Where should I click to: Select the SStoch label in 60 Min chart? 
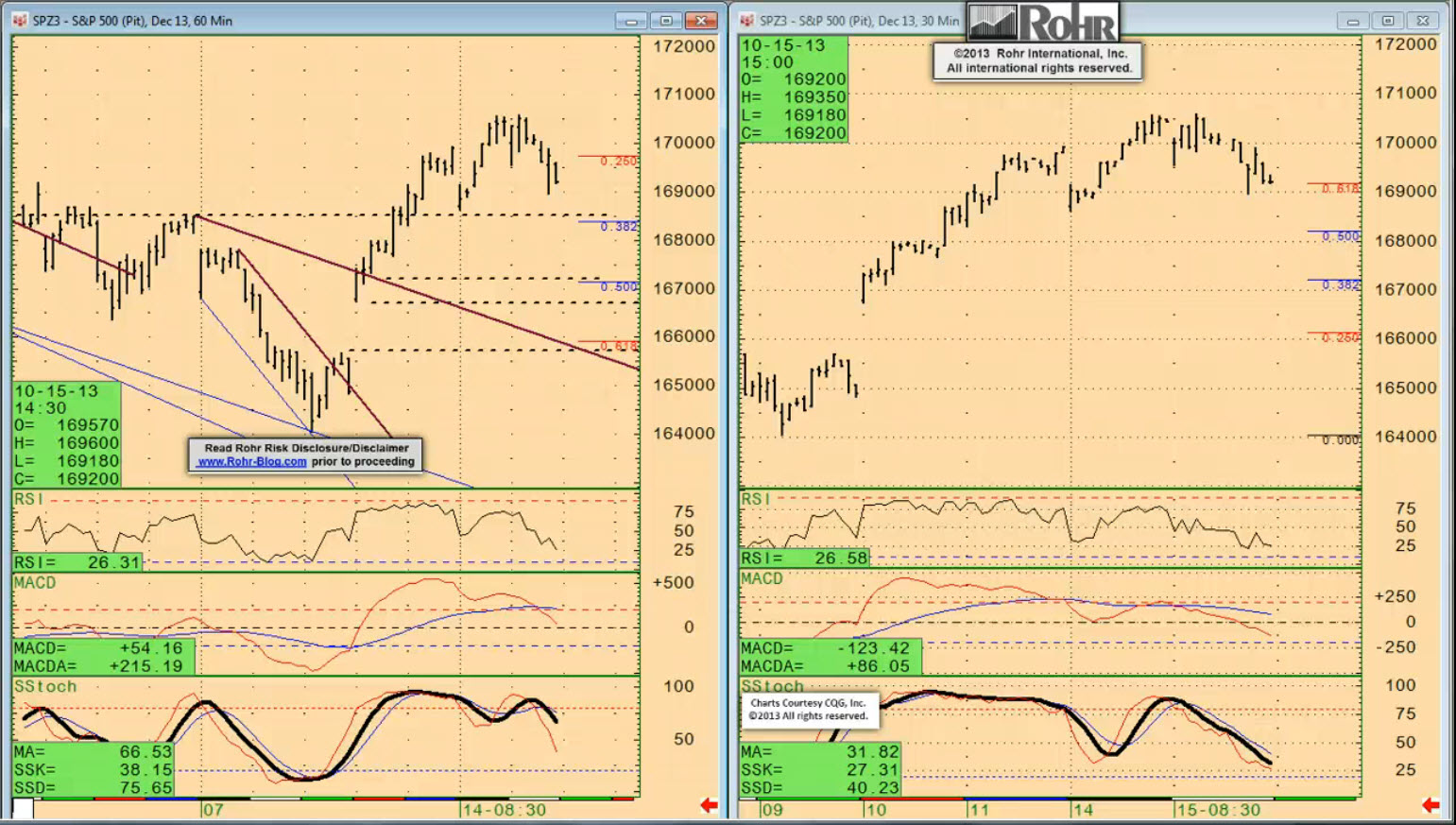coord(45,687)
